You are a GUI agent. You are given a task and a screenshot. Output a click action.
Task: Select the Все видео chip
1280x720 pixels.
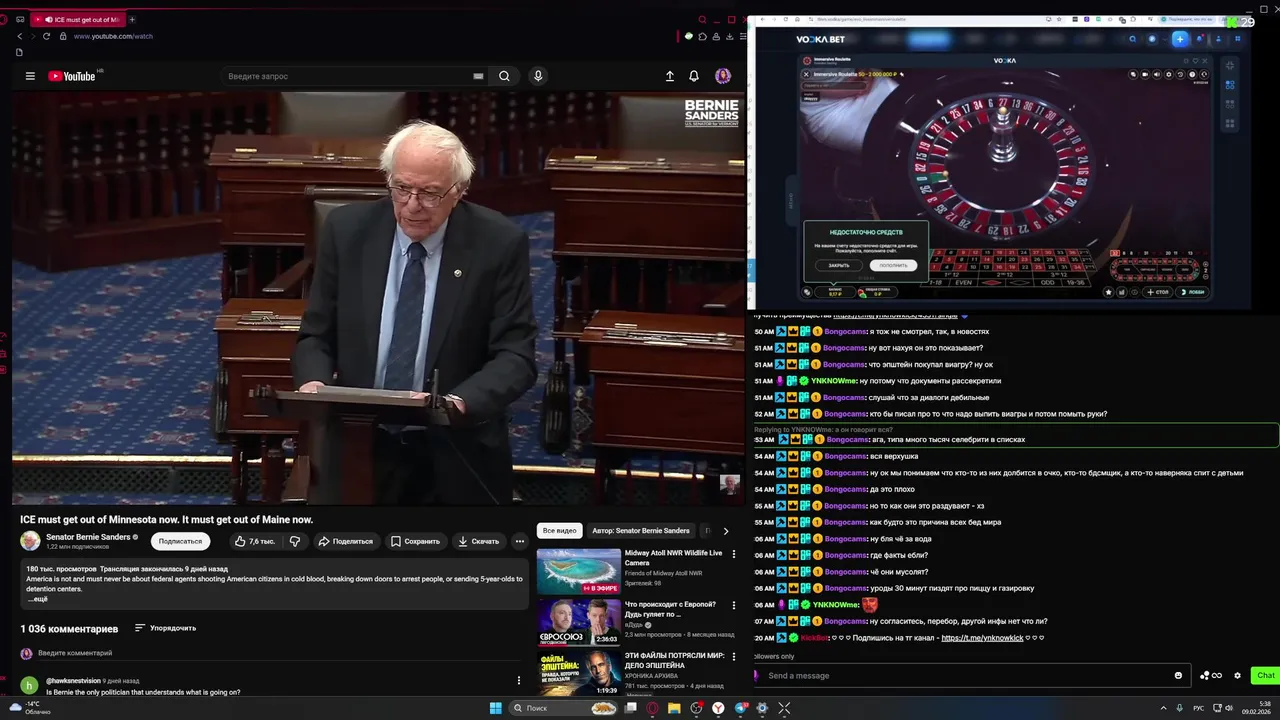[559, 531]
